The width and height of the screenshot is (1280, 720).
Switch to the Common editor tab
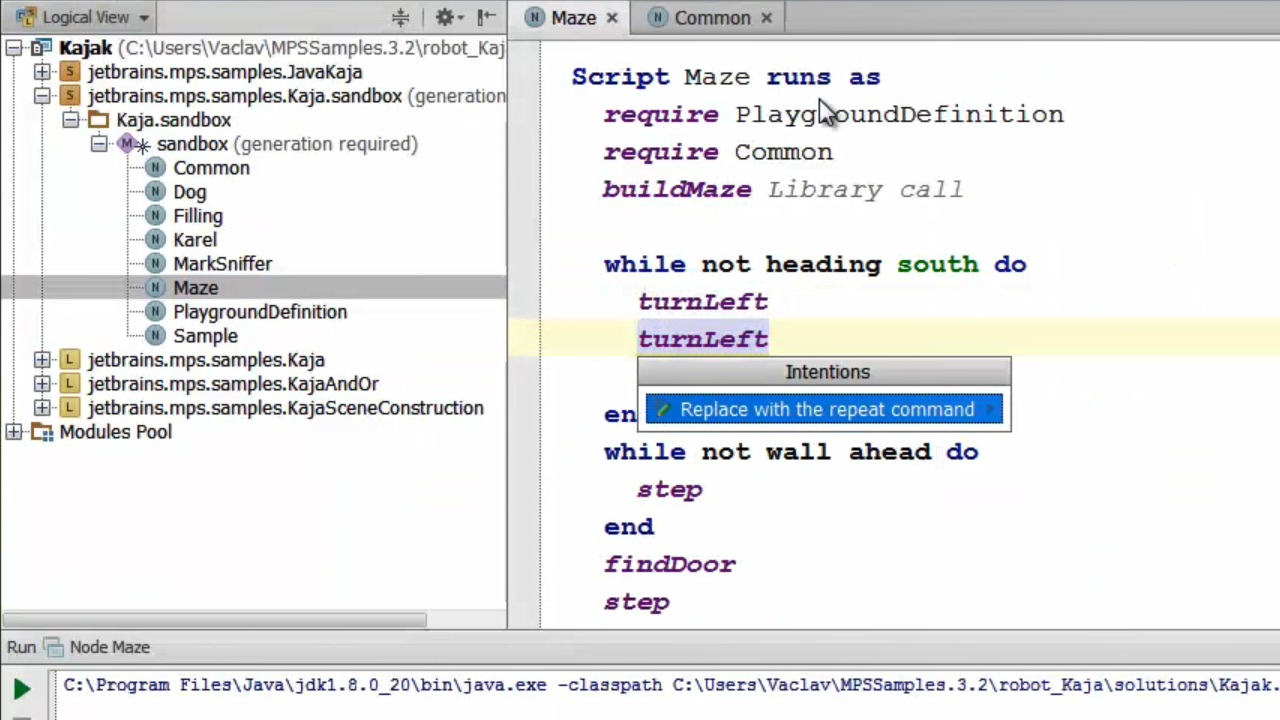tap(712, 18)
